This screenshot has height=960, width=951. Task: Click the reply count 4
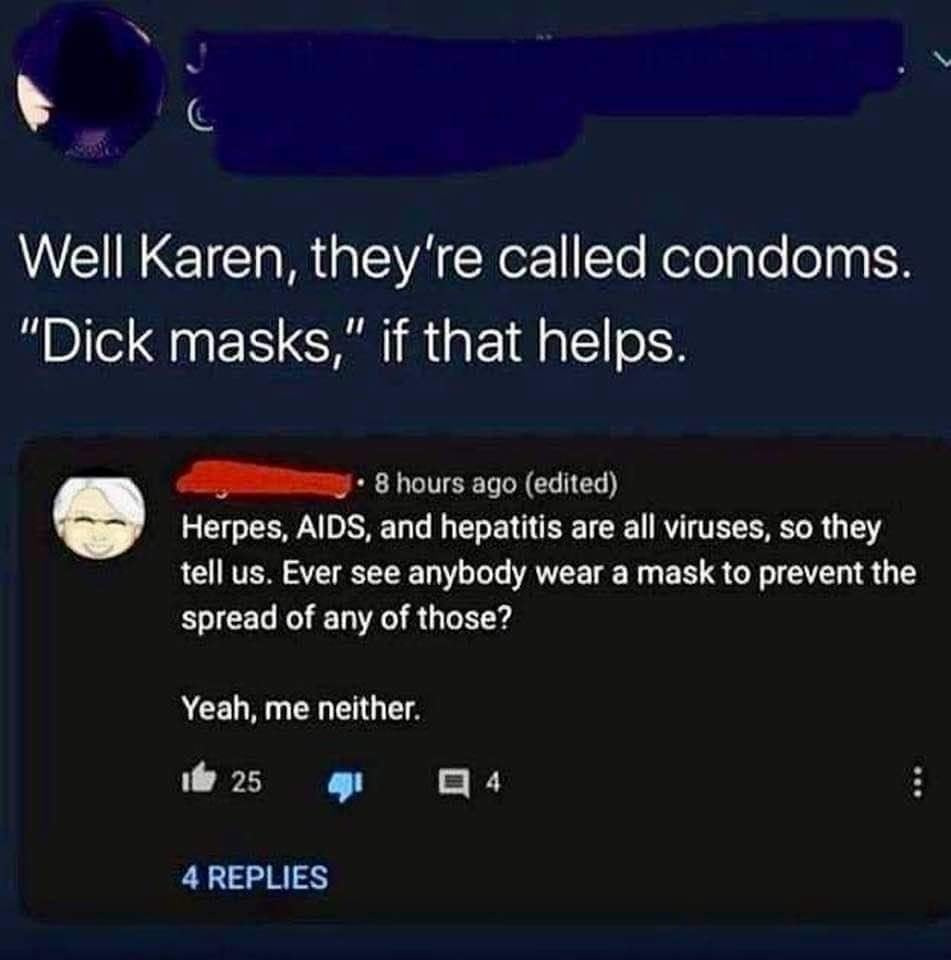pos(494,782)
